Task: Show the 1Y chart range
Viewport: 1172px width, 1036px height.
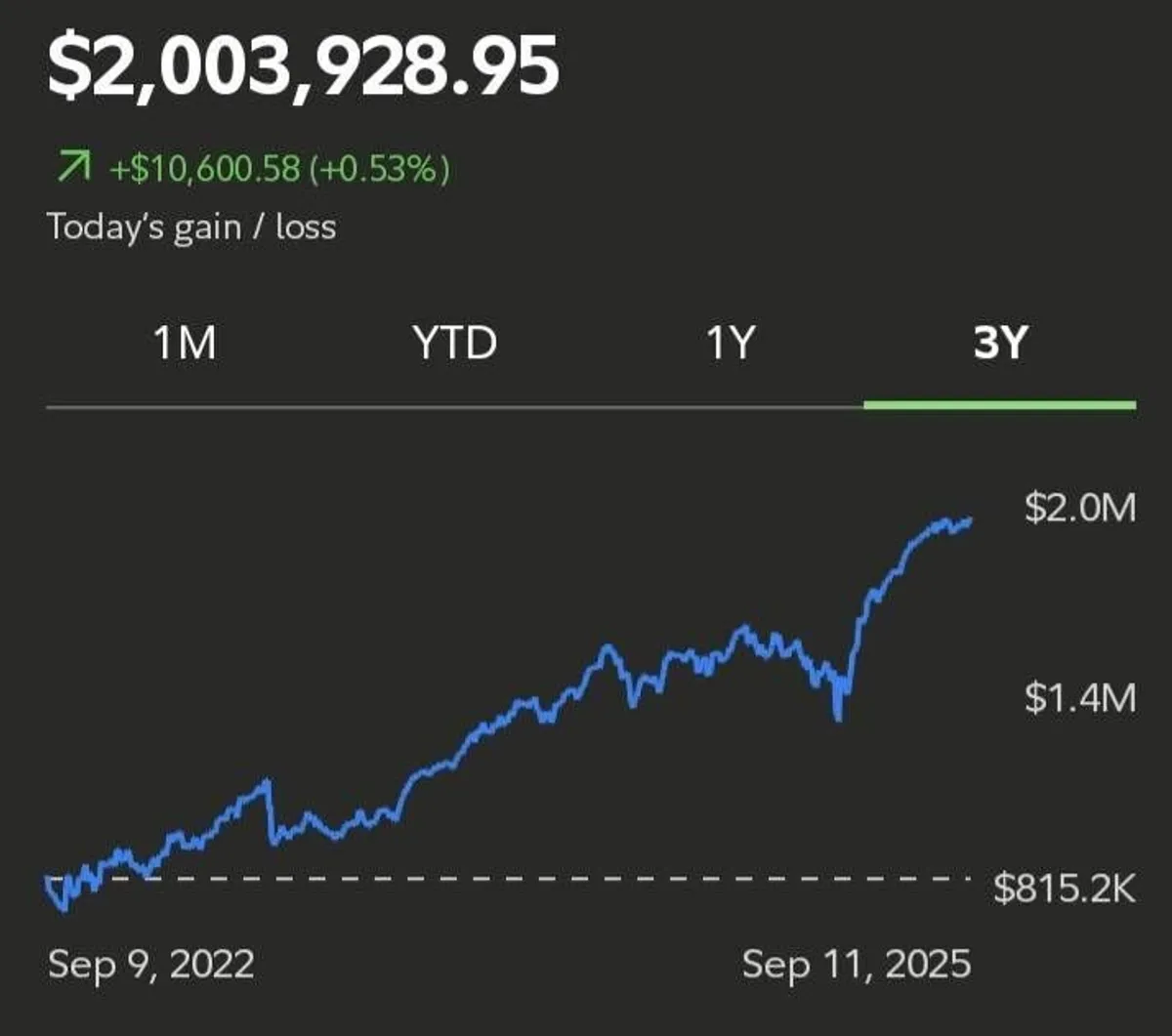Action: pyautogui.click(x=731, y=344)
